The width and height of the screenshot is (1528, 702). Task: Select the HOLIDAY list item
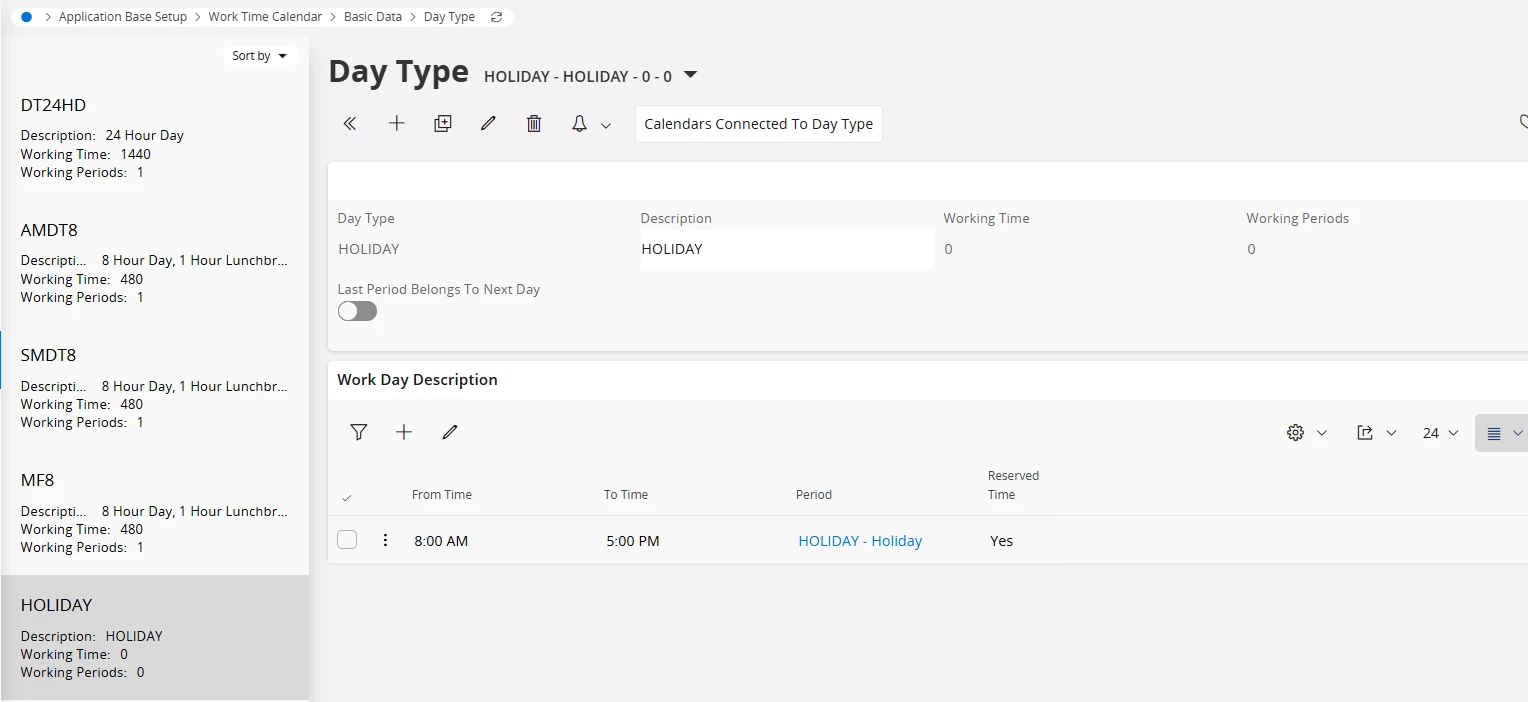point(155,637)
